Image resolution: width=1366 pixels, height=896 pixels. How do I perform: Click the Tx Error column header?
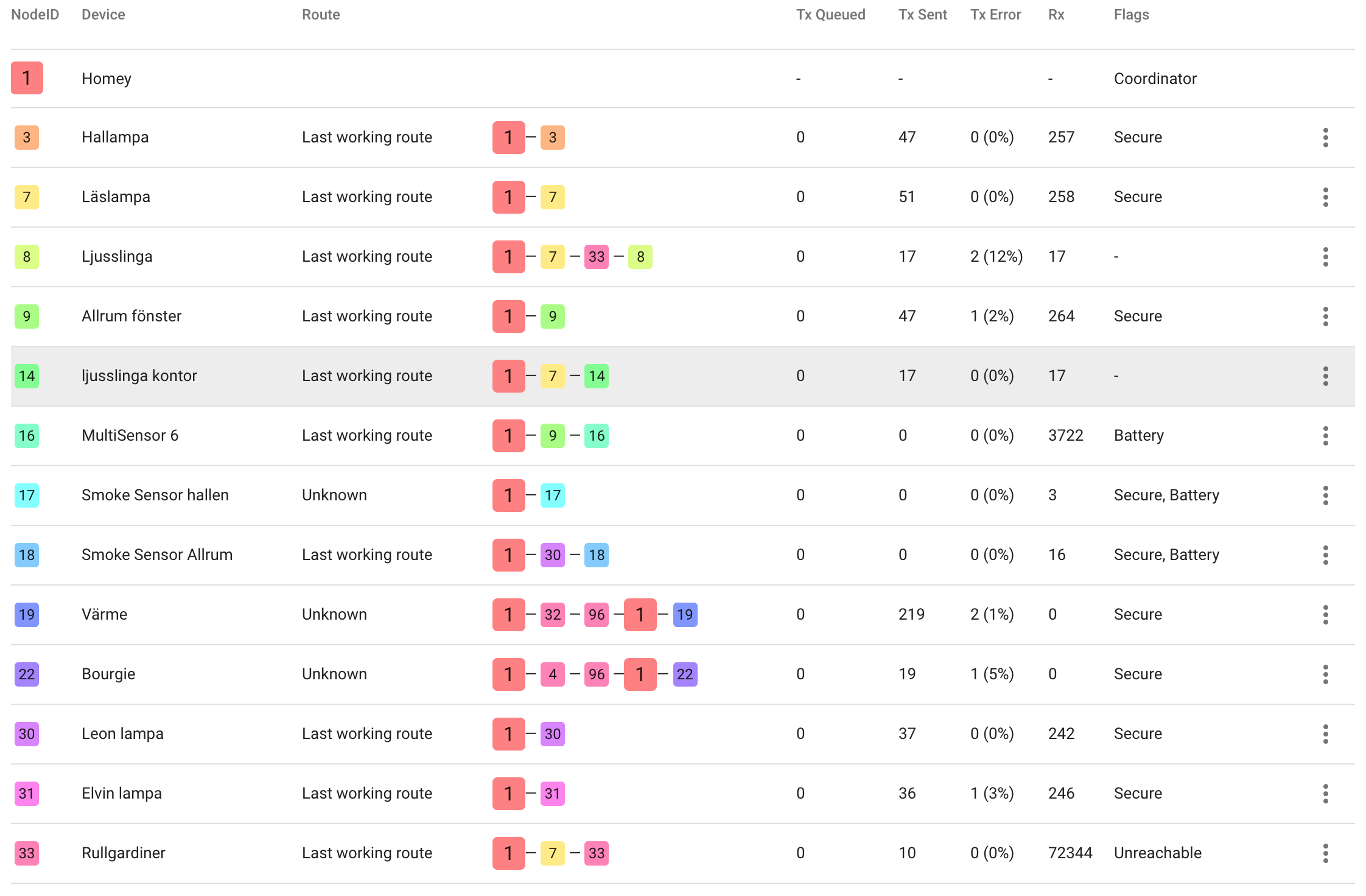995,15
